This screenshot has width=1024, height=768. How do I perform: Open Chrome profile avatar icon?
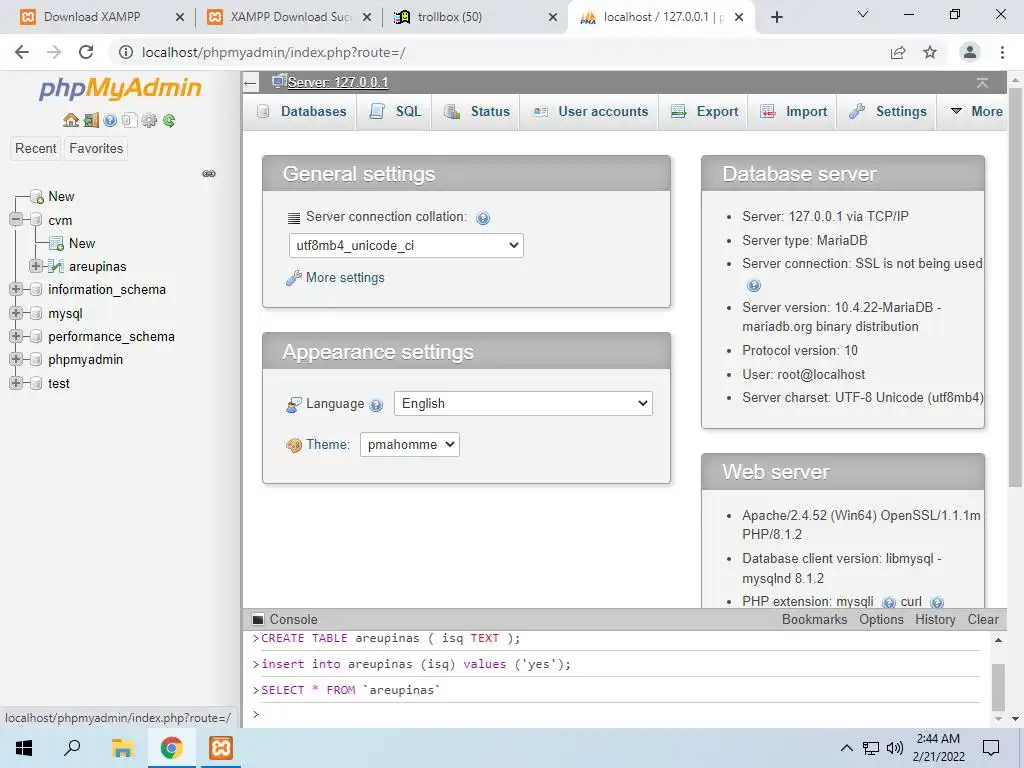click(970, 52)
